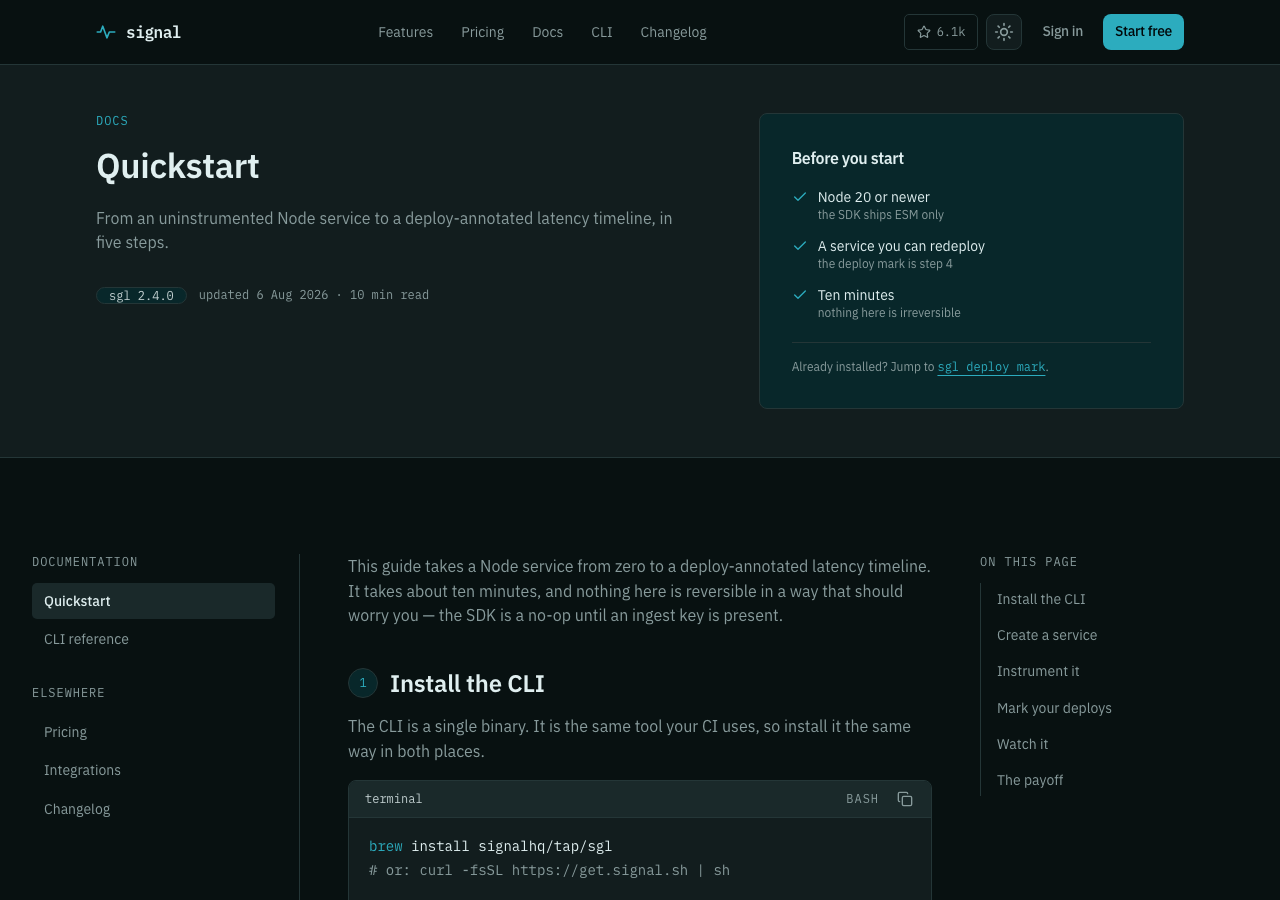The height and width of the screenshot is (900, 1280).
Task: Jump to Install the CLI section
Action: click(x=1041, y=599)
